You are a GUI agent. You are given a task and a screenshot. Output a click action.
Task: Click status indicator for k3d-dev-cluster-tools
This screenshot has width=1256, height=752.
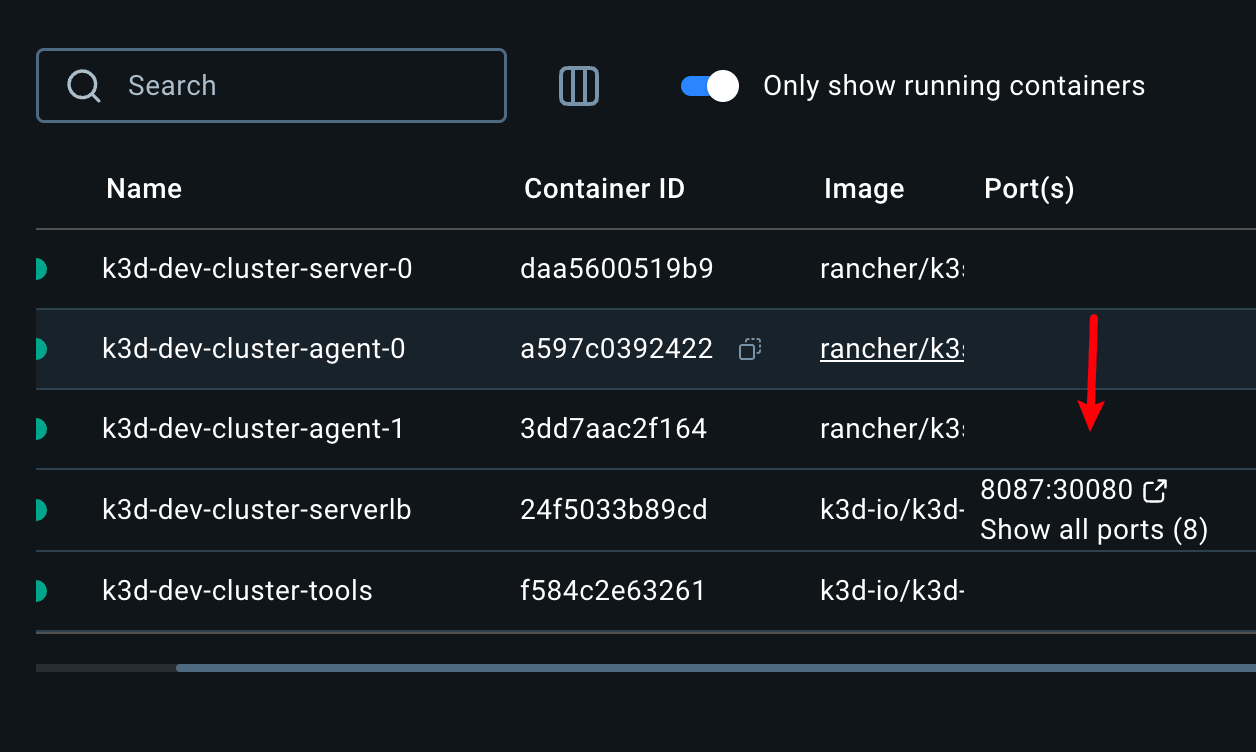pyautogui.click(x=41, y=590)
